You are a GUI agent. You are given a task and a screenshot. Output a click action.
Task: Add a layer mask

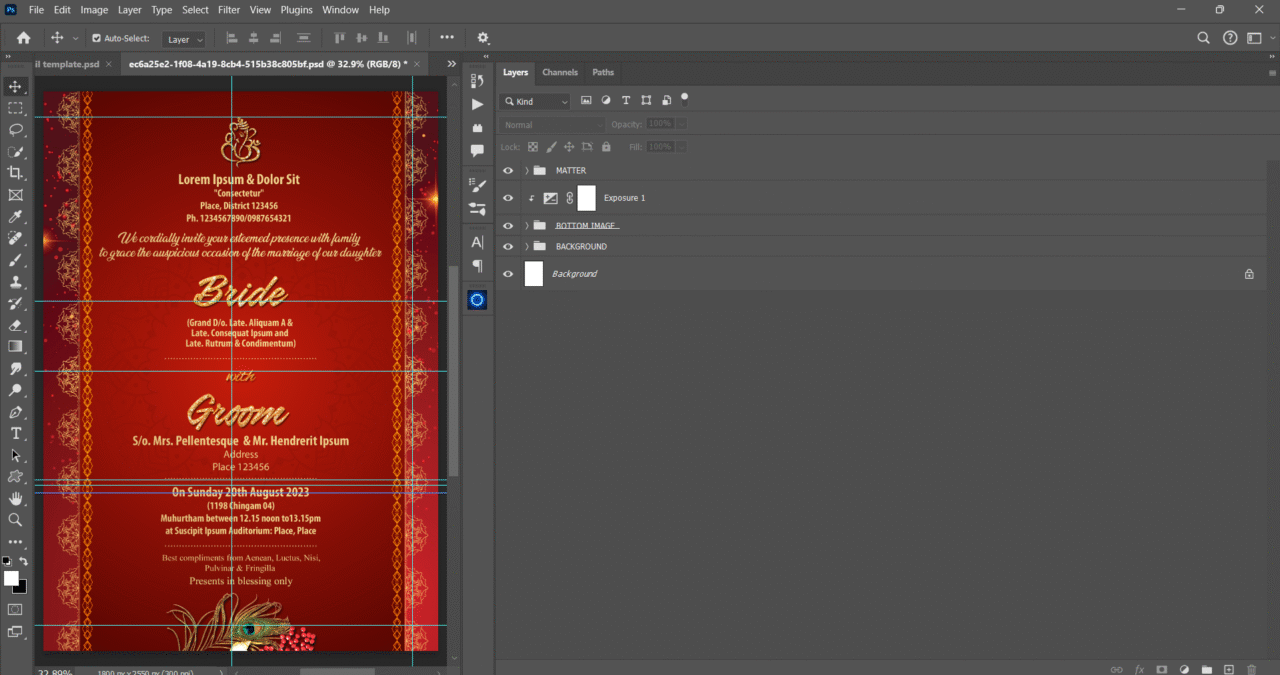(x=1161, y=669)
